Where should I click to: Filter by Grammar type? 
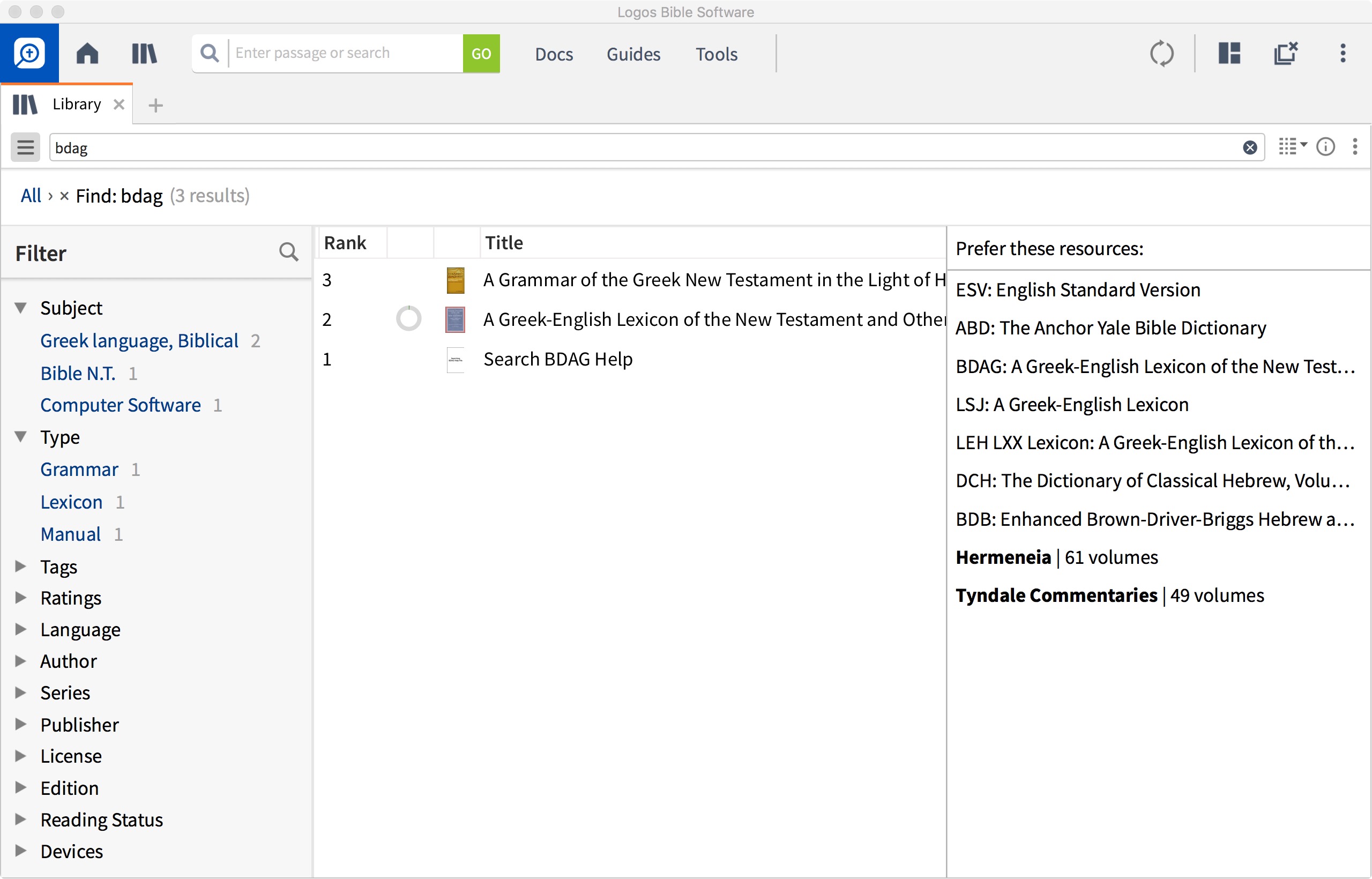point(79,470)
